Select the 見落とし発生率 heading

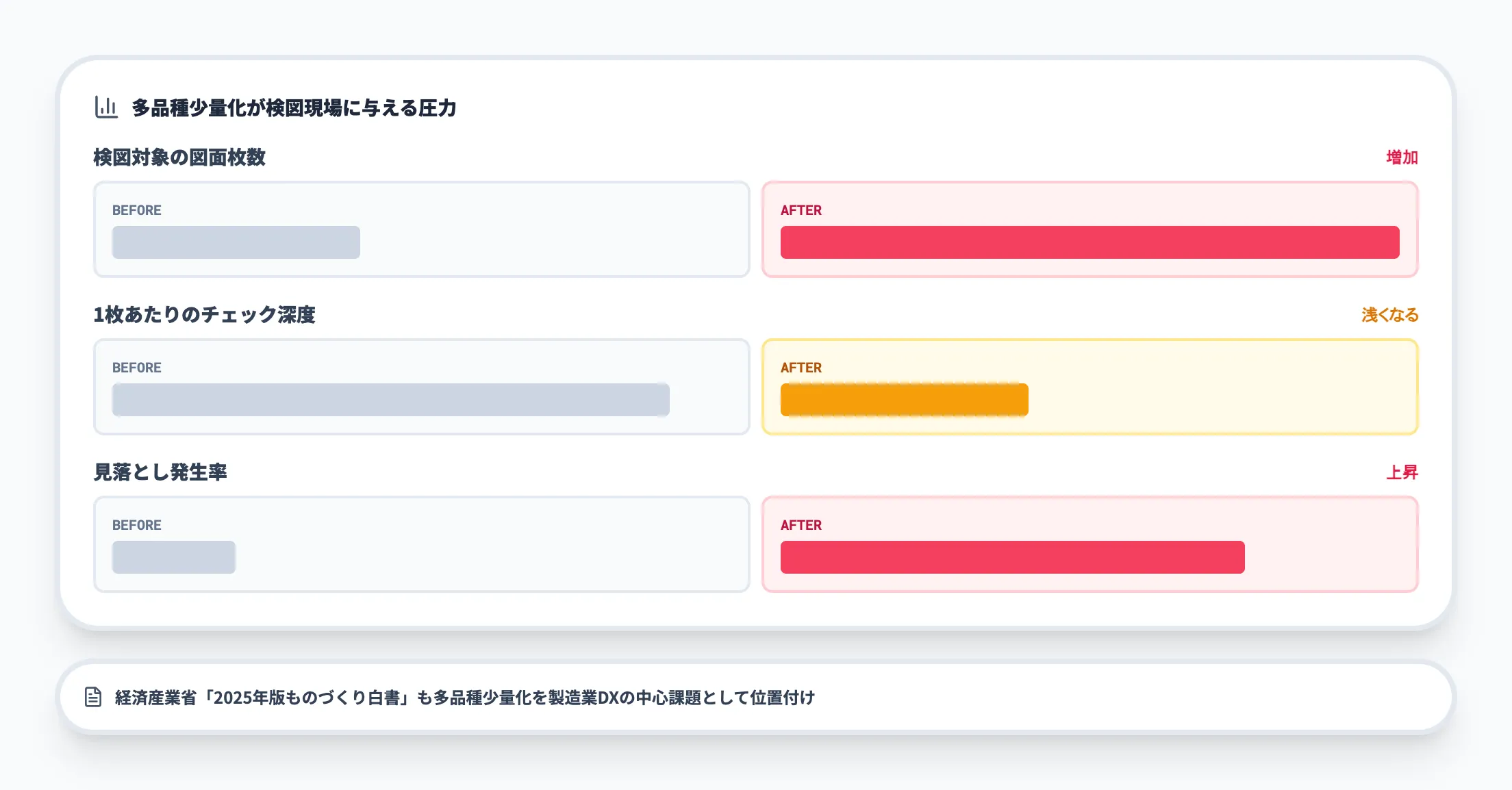pos(160,472)
